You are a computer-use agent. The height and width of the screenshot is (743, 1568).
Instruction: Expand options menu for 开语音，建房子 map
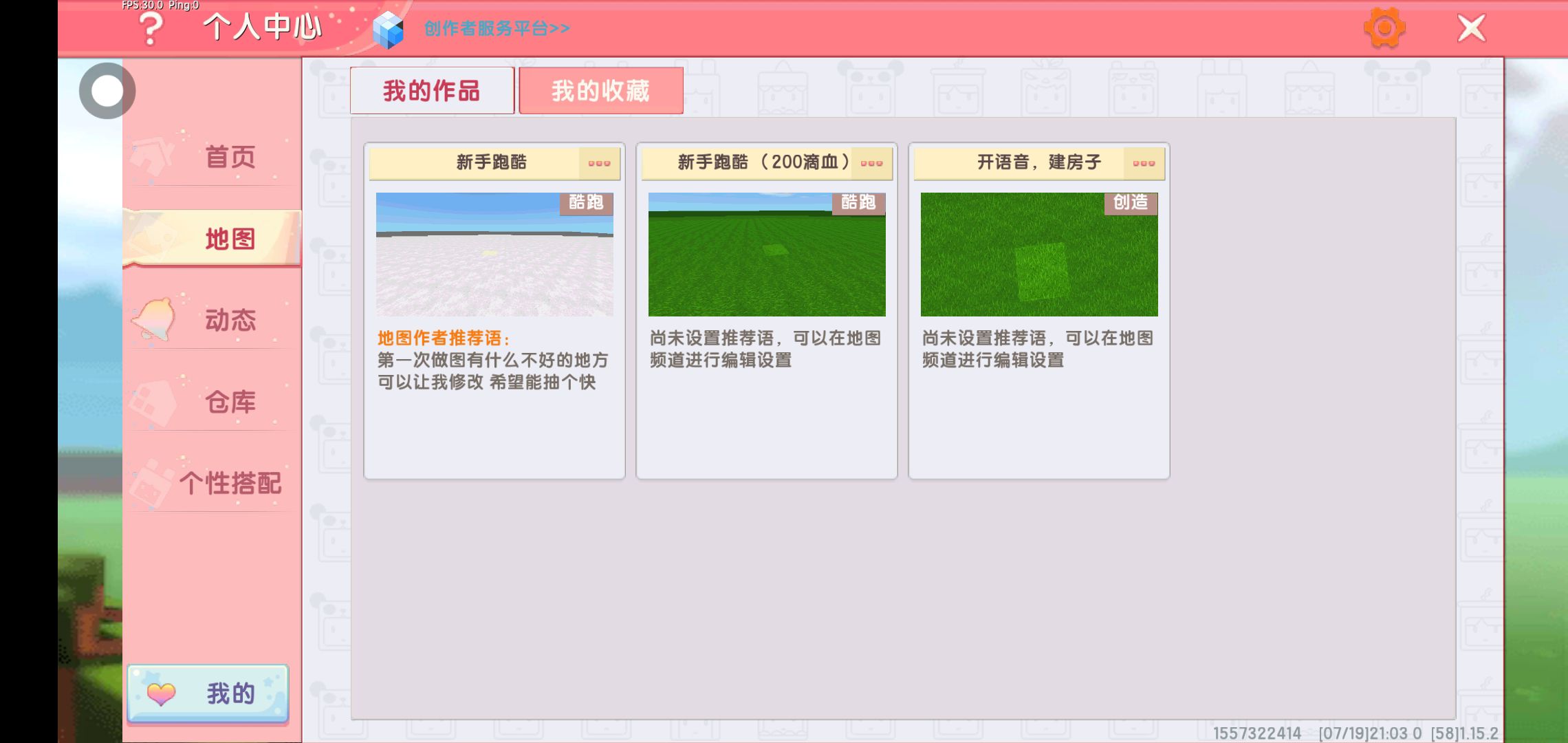coord(1144,163)
